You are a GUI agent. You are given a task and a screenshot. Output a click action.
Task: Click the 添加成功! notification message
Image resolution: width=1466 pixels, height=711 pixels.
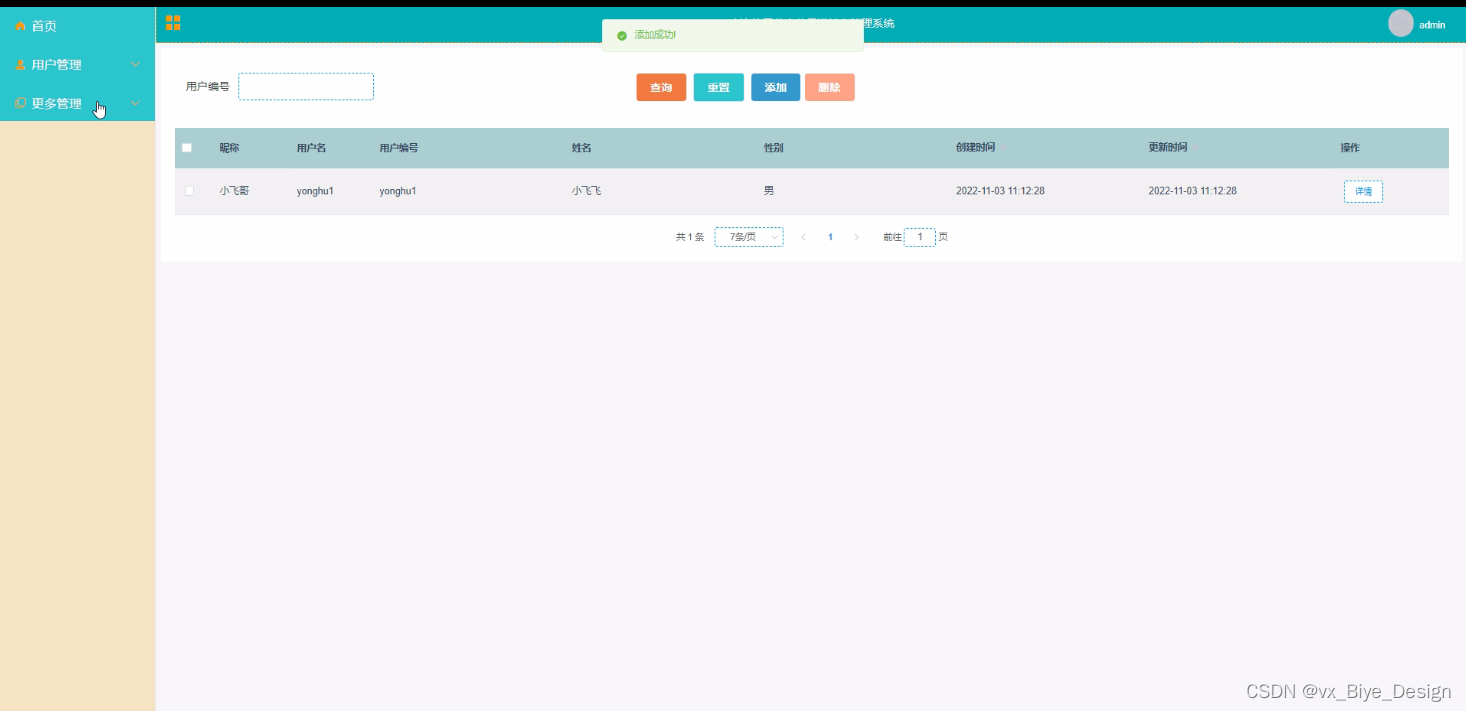tap(655, 35)
